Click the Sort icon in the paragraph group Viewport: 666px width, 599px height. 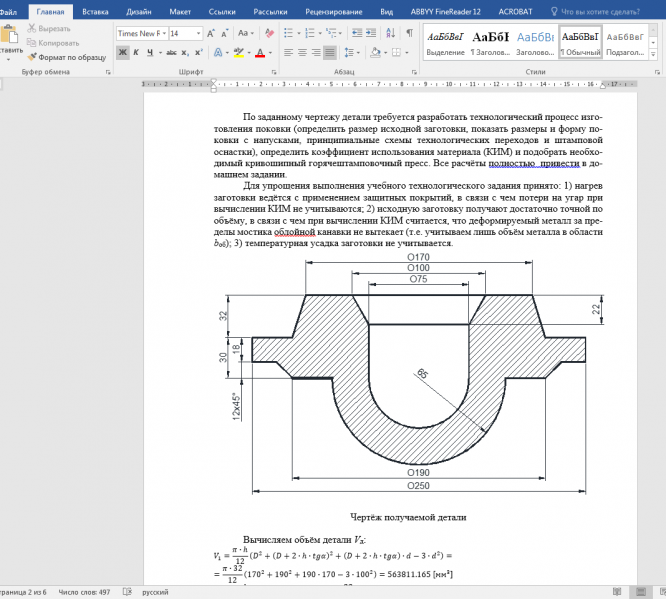tap(390, 33)
